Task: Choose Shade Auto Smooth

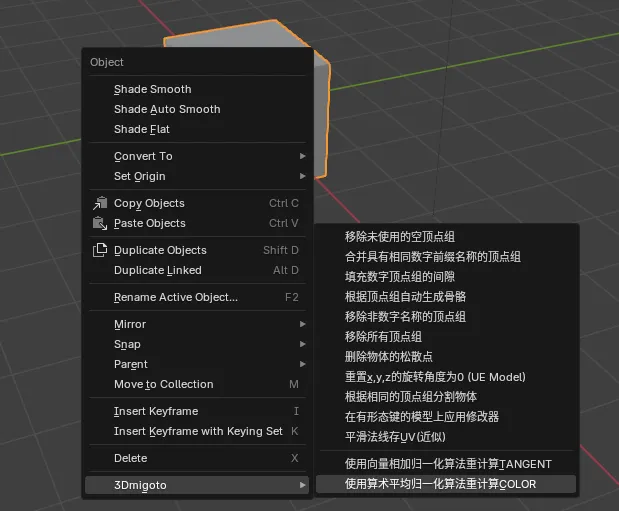Action: click(x=197, y=109)
